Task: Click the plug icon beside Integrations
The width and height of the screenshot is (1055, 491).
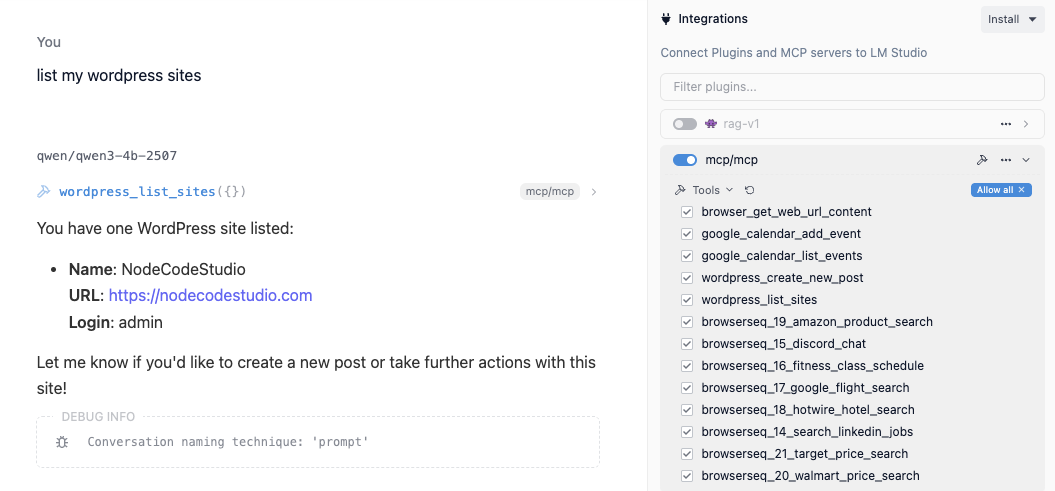Action: click(x=666, y=19)
